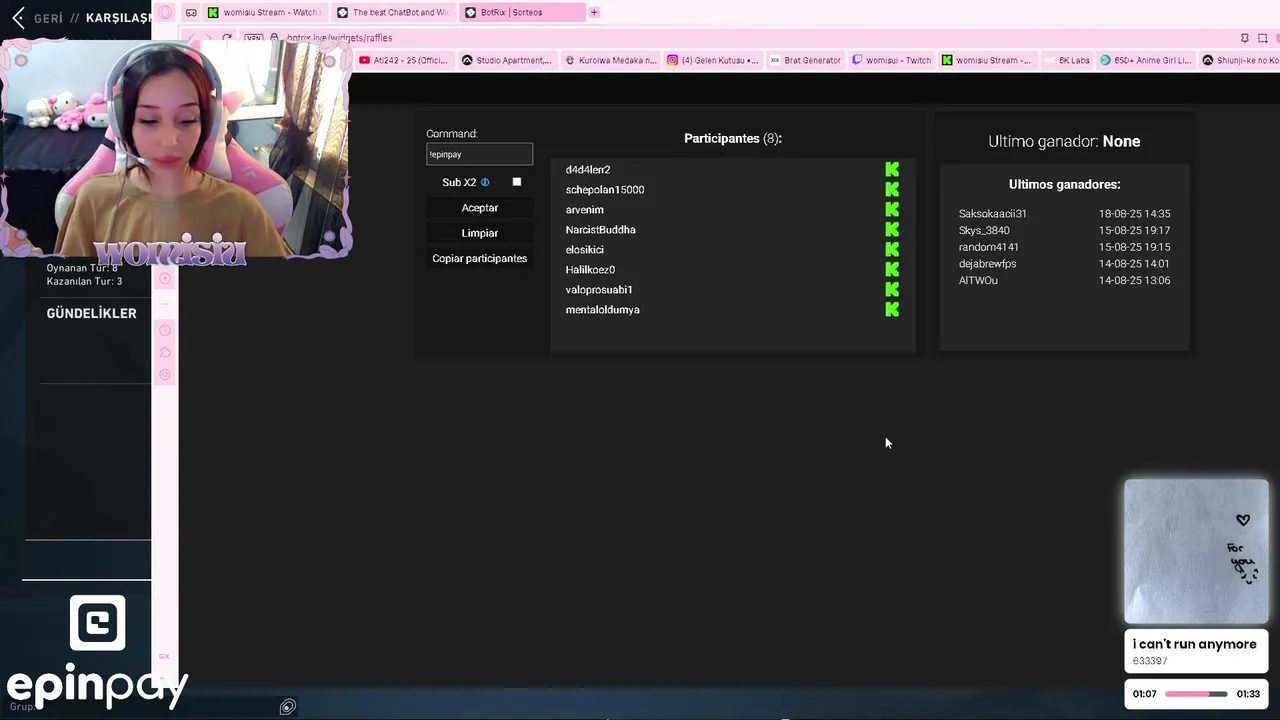Screen dimensions: 1280x720
Task: Click the Sub X2 info icon
Action: (485, 182)
